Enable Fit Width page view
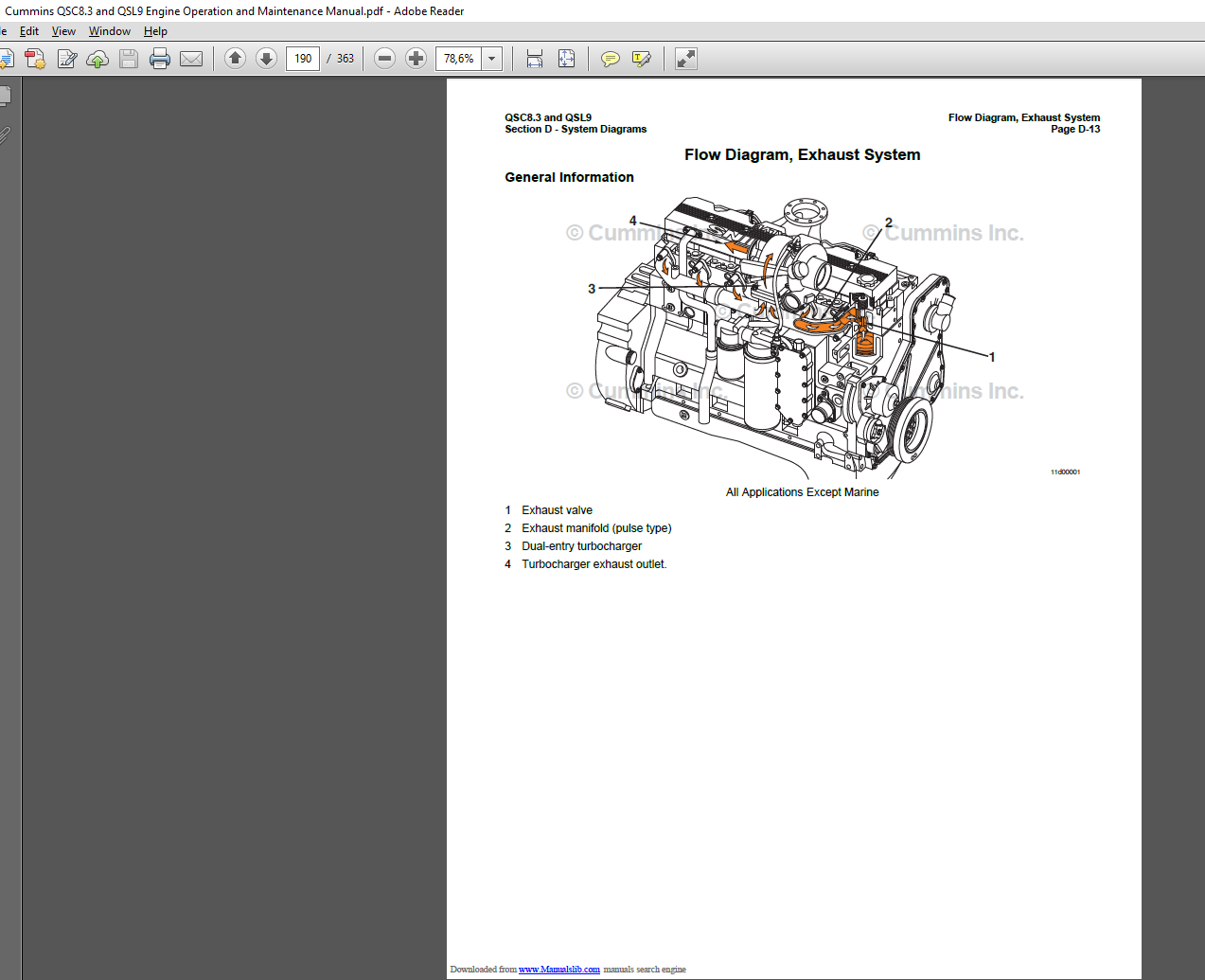Screen dimensions: 1205x980 pos(535,58)
